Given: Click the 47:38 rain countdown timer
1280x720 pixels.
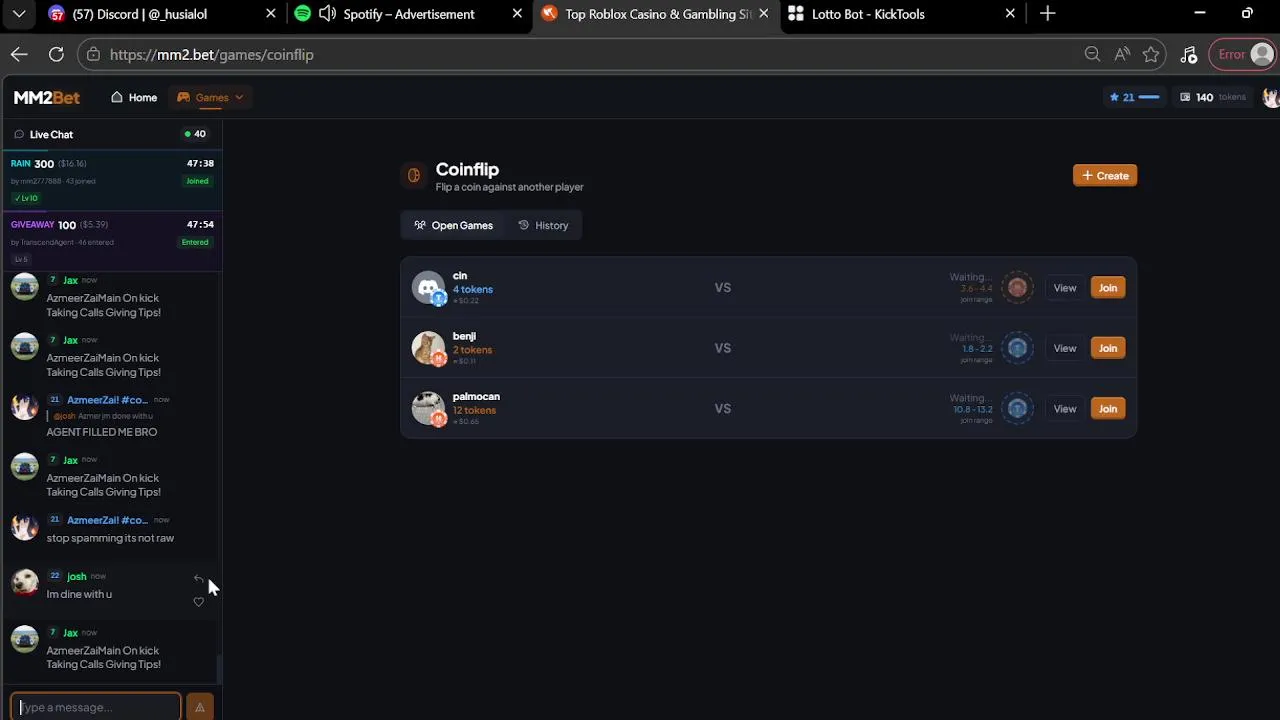Looking at the screenshot, I should pyautogui.click(x=200, y=163).
